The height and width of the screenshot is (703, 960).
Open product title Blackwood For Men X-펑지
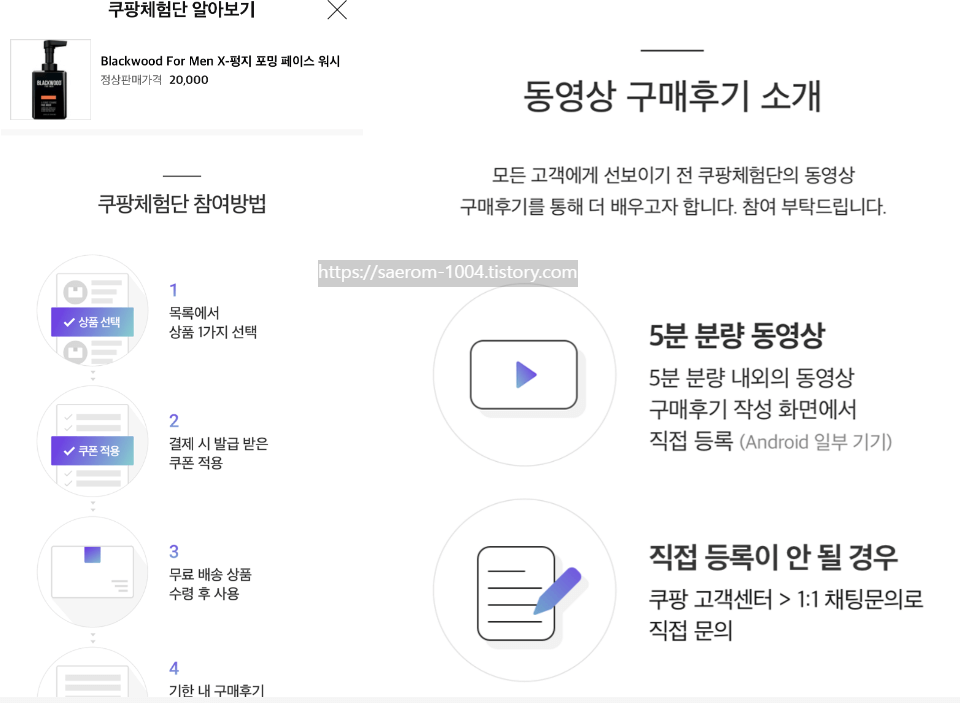tap(220, 61)
